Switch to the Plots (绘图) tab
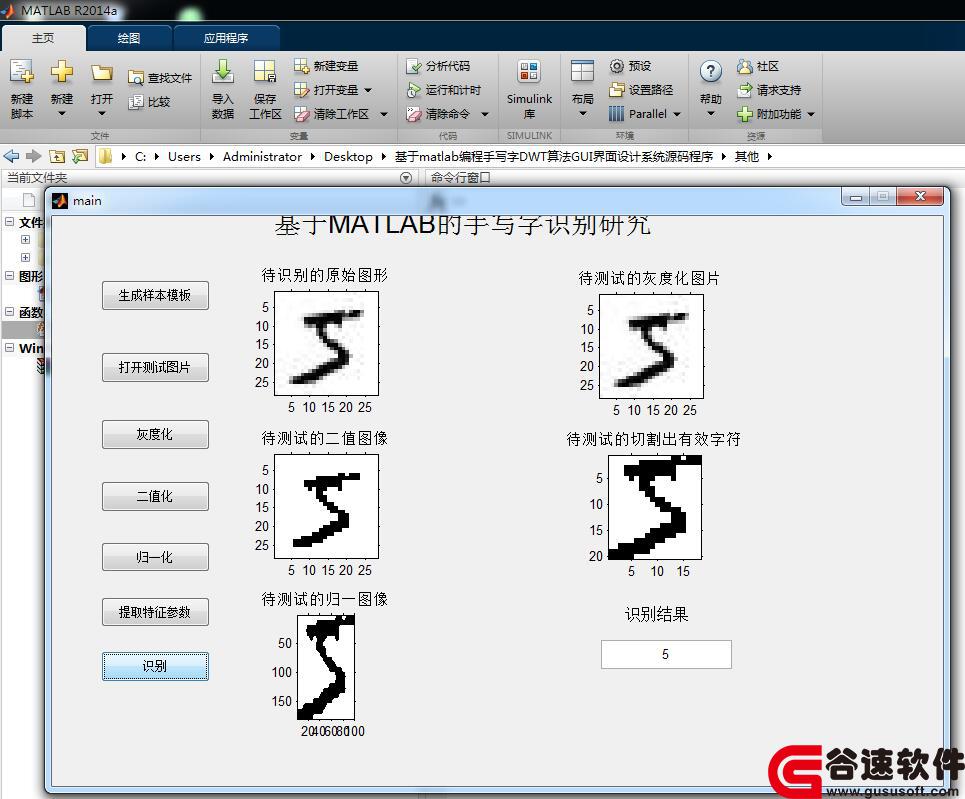 [x=129, y=38]
